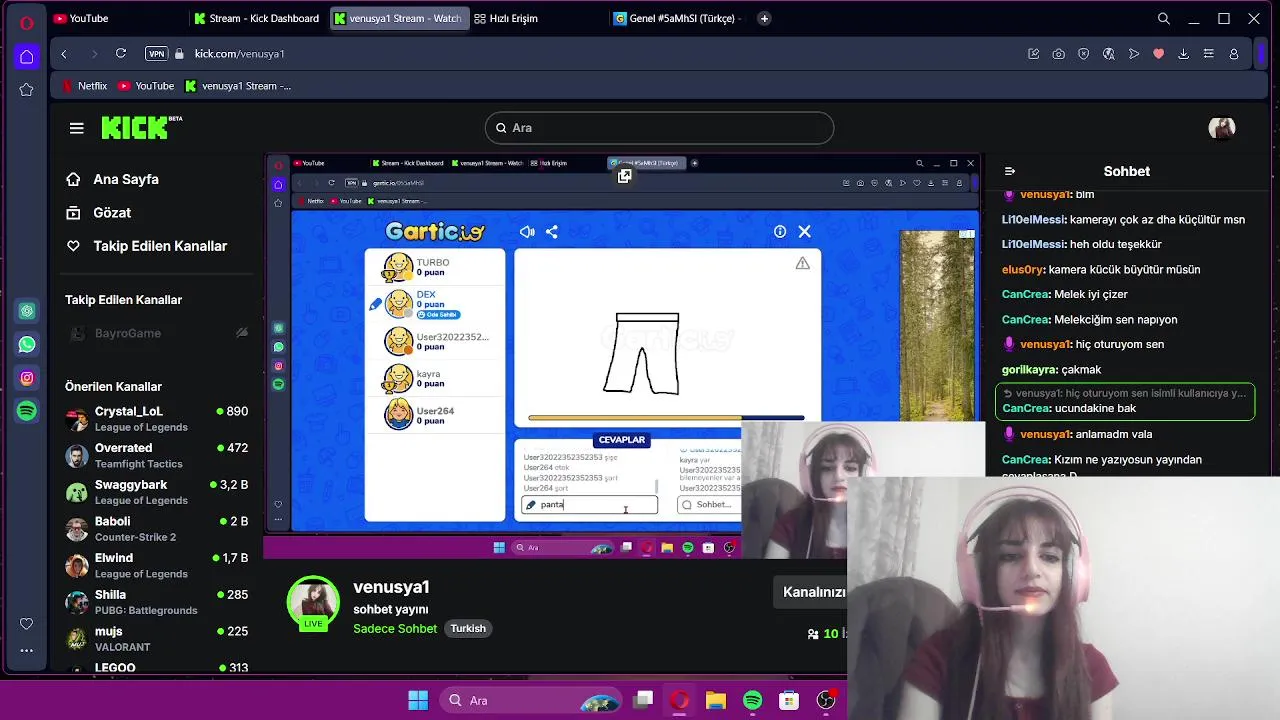Open Task View on the taskbar

(x=644, y=700)
